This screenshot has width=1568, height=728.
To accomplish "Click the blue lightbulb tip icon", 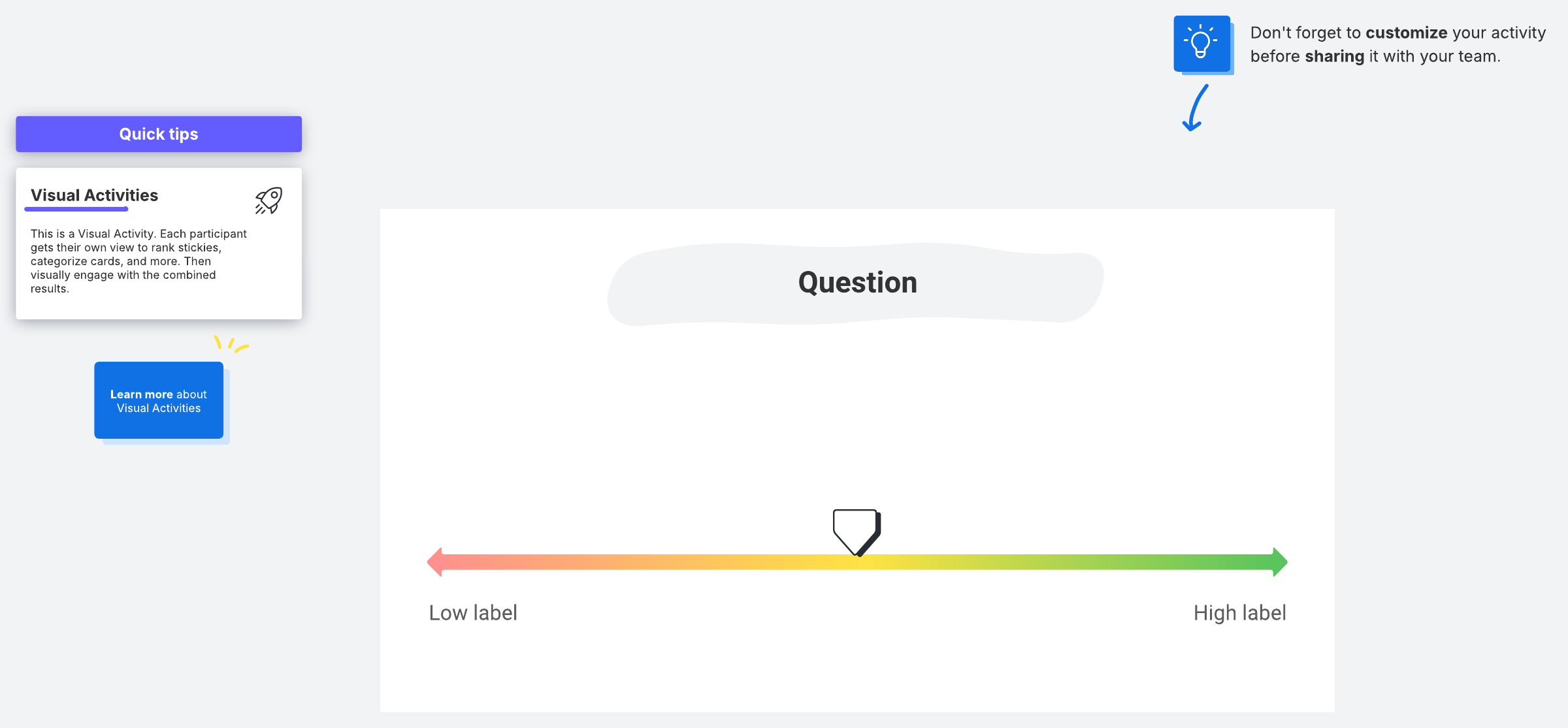I will [1201, 43].
